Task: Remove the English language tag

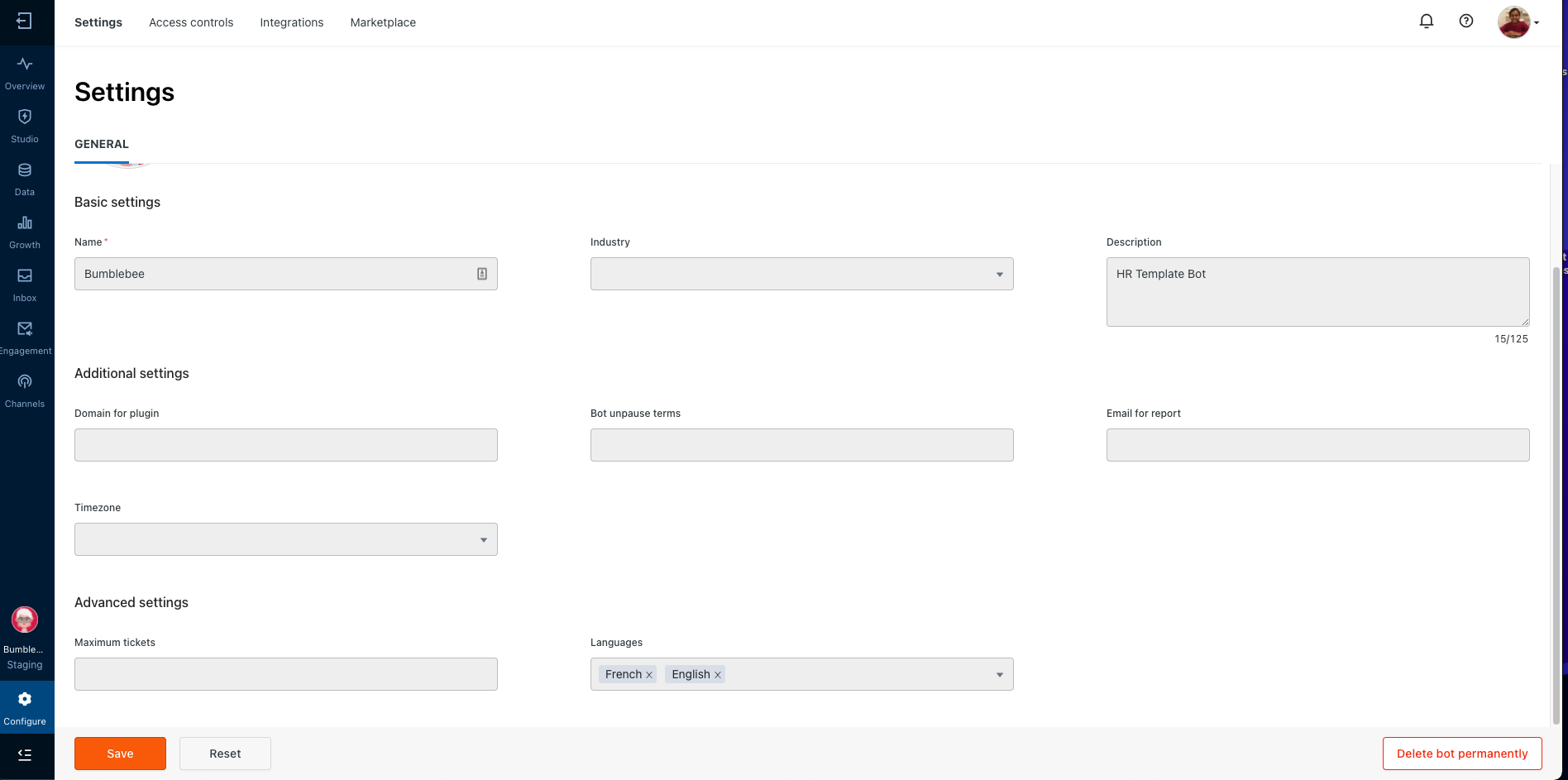Action: point(718,675)
